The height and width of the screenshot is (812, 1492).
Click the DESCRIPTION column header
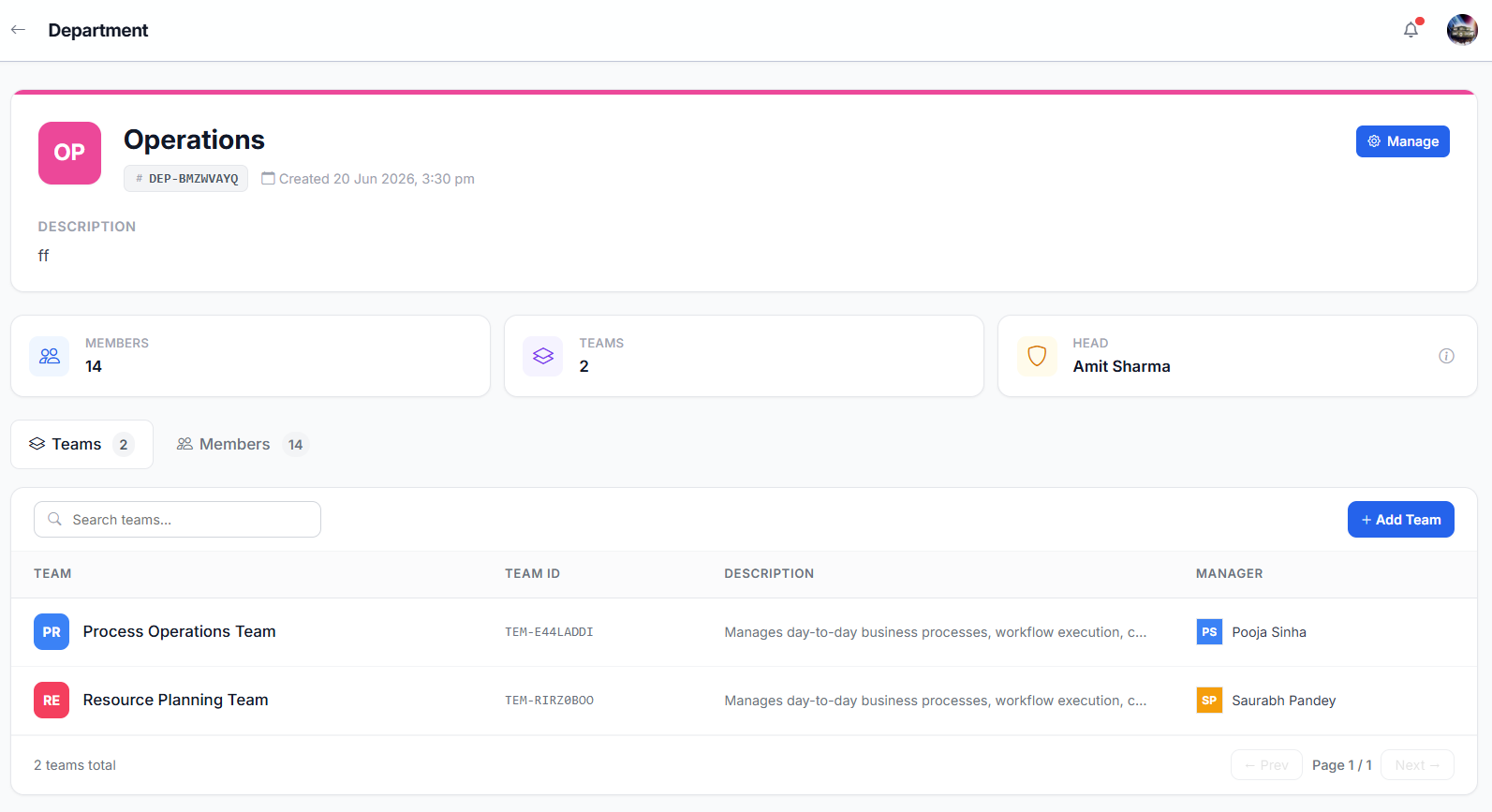[x=769, y=573]
